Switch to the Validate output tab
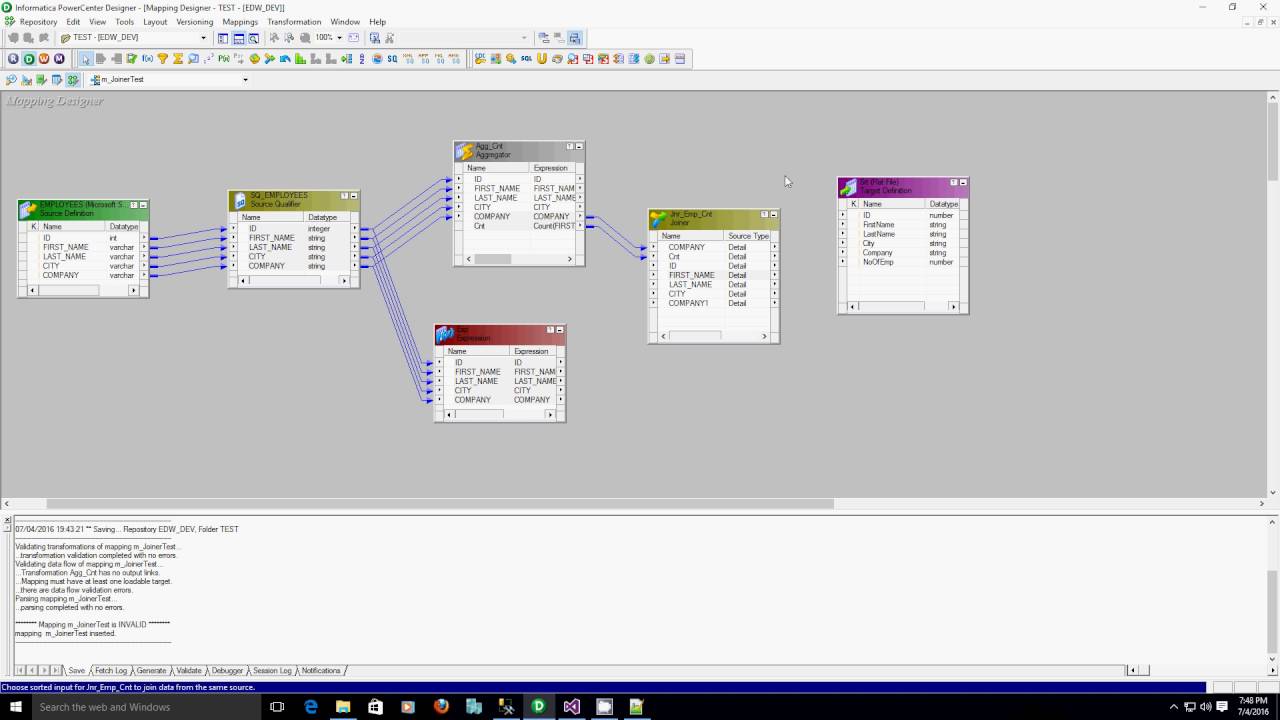1280x720 pixels. coord(189,670)
